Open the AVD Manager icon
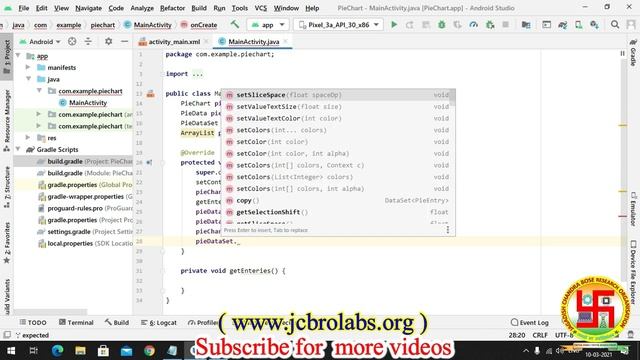Screen dimensions: 640x360 578,24
